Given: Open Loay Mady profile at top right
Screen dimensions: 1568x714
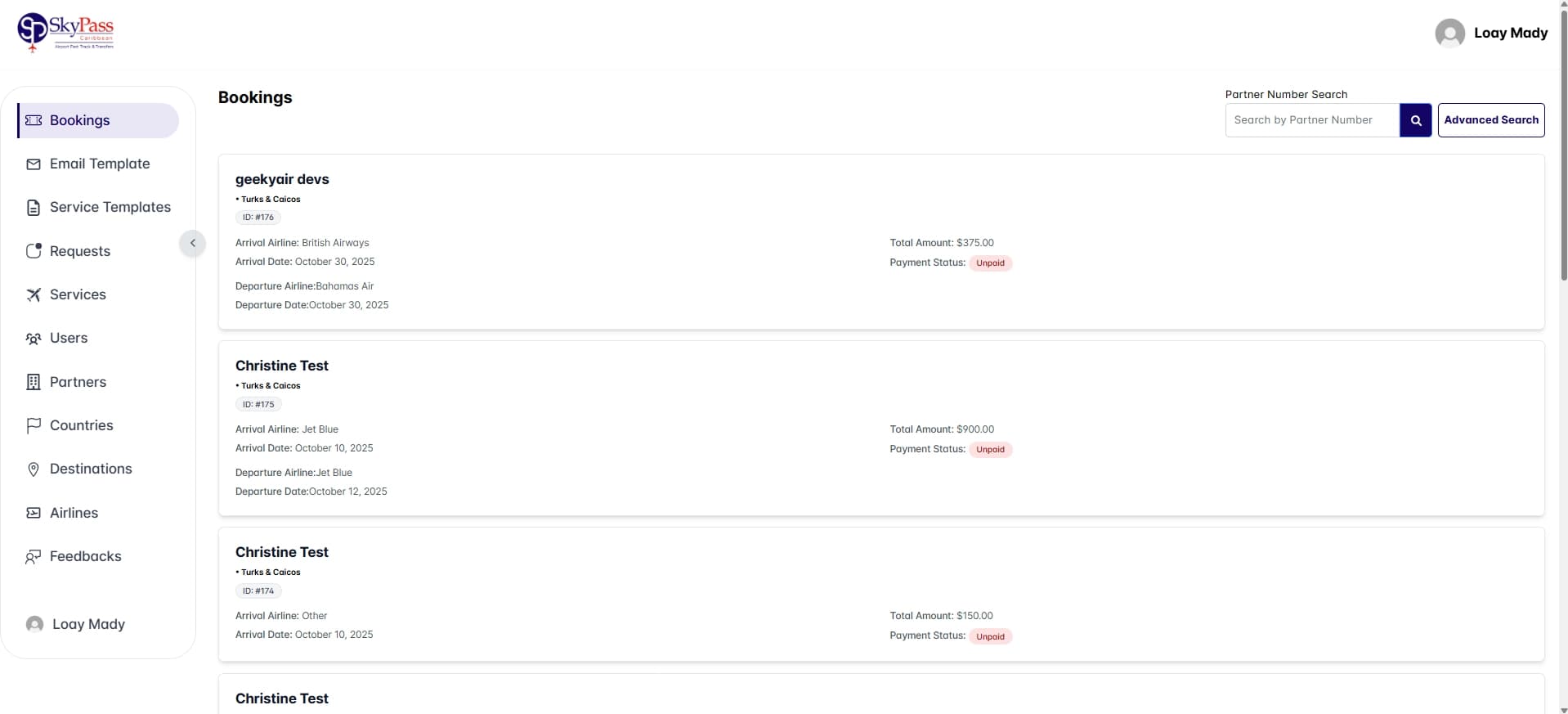Looking at the screenshot, I should point(1491,33).
